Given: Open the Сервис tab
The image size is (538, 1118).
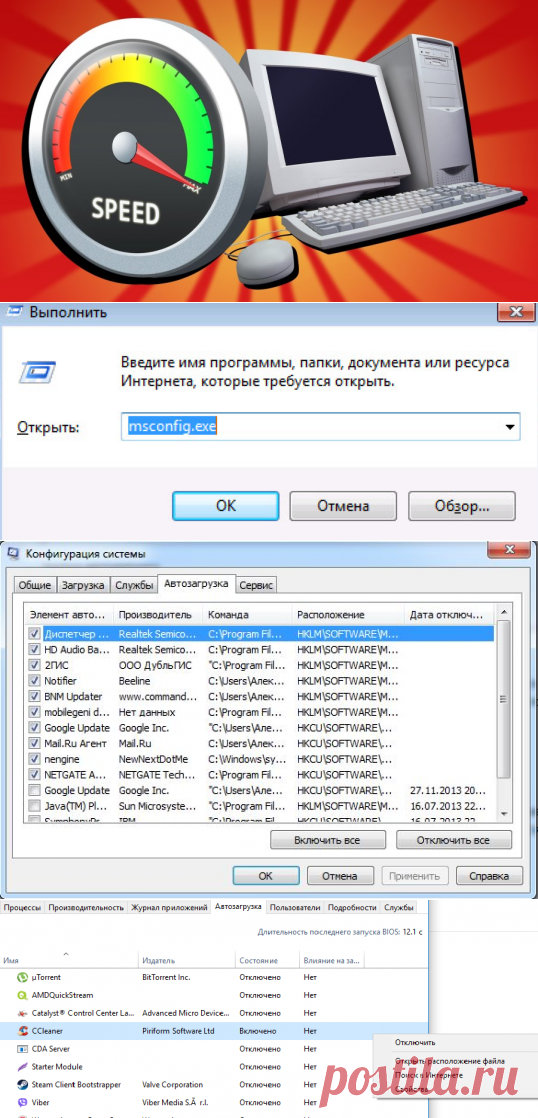Looking at the screenshot, I should pos(257,585).
